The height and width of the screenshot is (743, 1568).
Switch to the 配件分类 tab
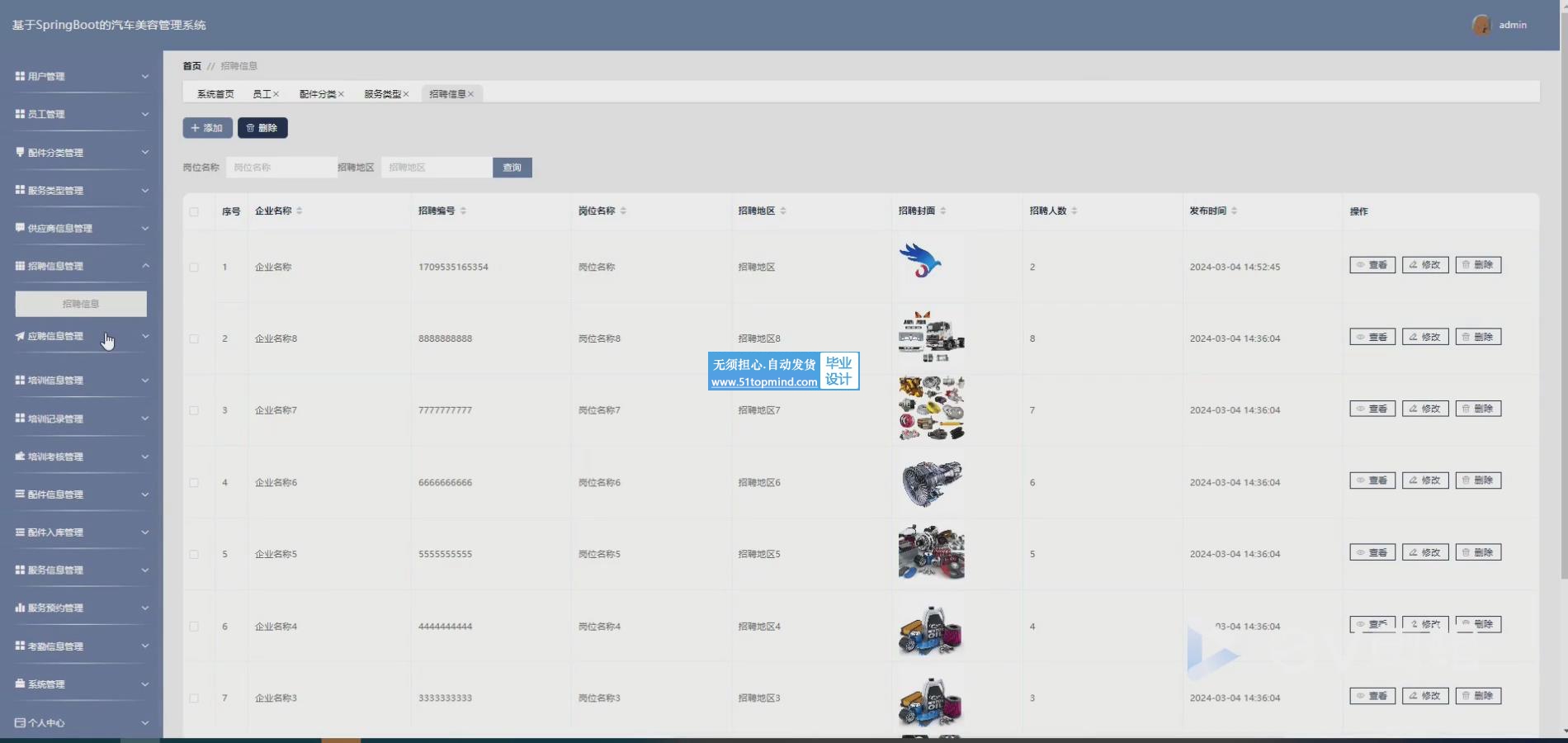(318, 94)
